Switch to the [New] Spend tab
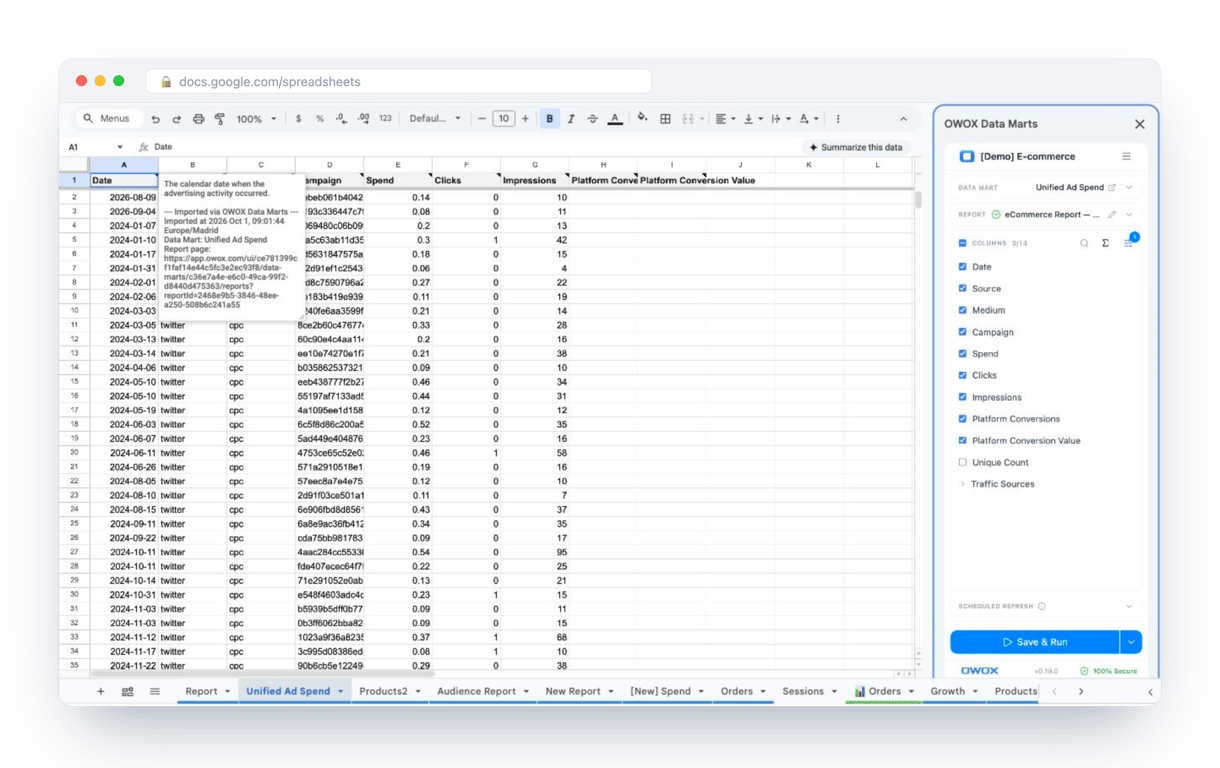The height and width of the screenshot is (768, 1220). pyautogui.click(x=667, y=691)
